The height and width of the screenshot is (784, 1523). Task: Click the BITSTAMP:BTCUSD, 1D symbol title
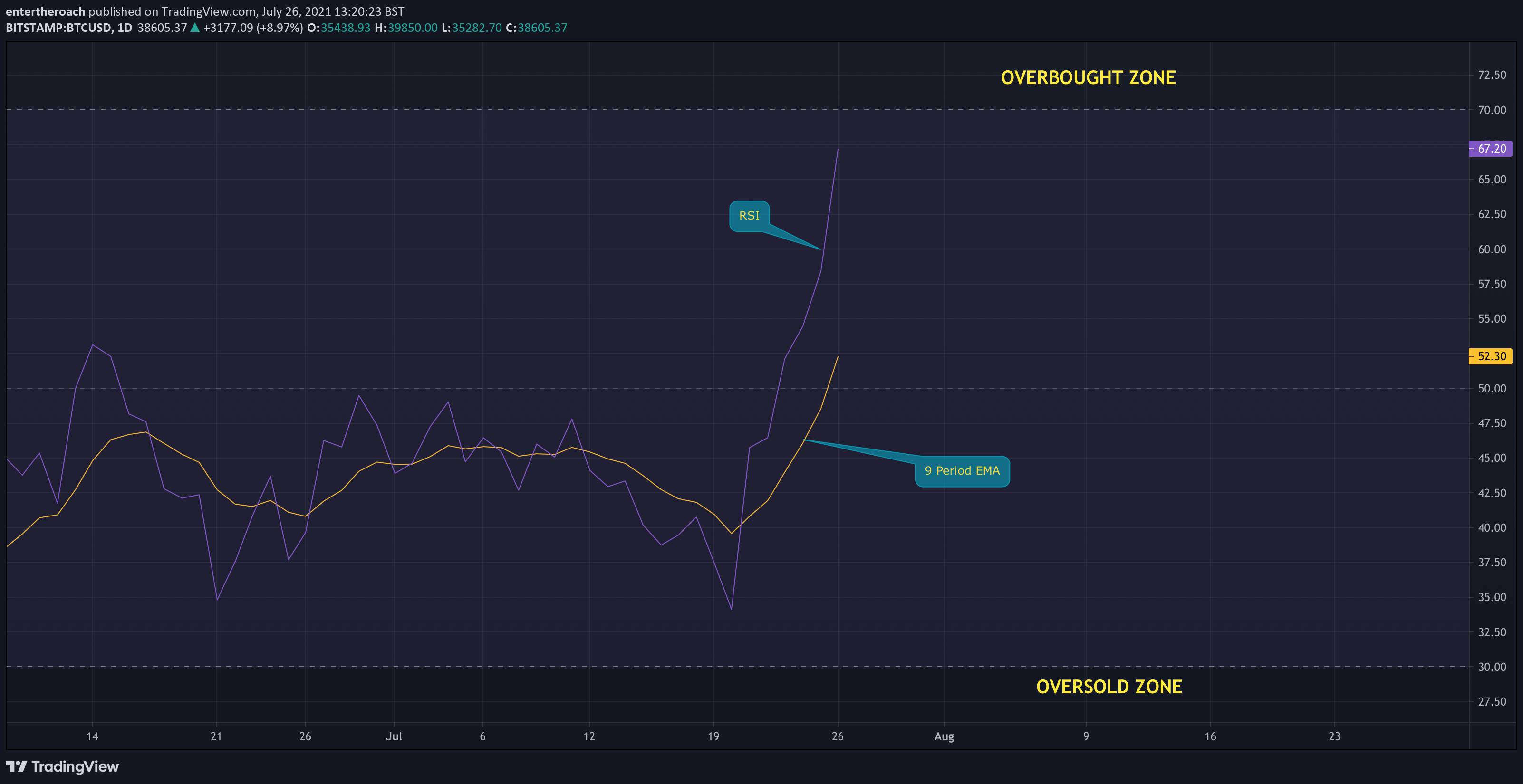click(x=69, y=28)
